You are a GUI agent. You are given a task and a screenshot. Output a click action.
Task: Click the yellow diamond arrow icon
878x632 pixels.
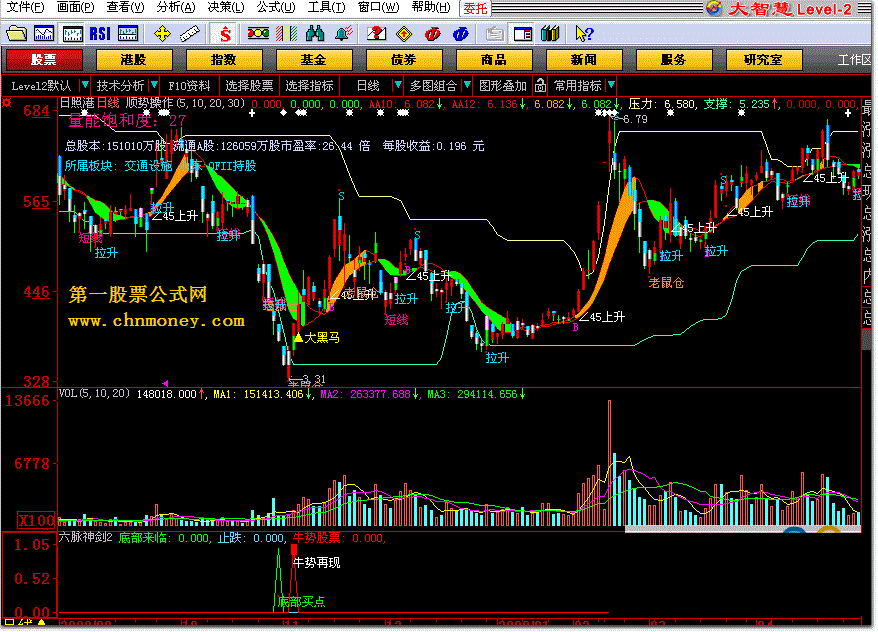coord(404,34)
